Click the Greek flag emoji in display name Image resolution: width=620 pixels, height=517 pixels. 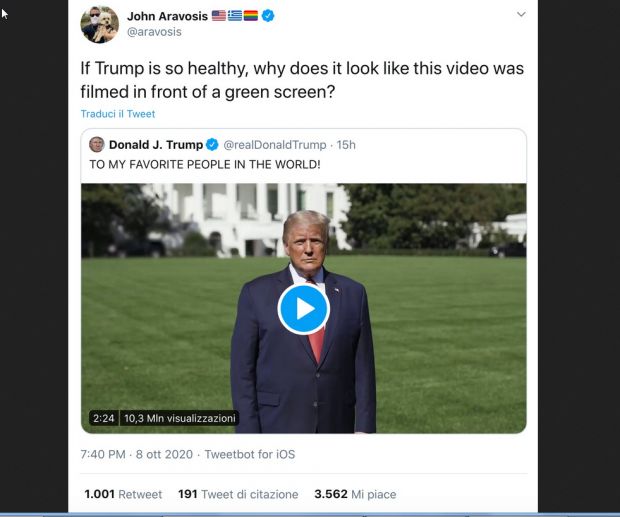235,16
